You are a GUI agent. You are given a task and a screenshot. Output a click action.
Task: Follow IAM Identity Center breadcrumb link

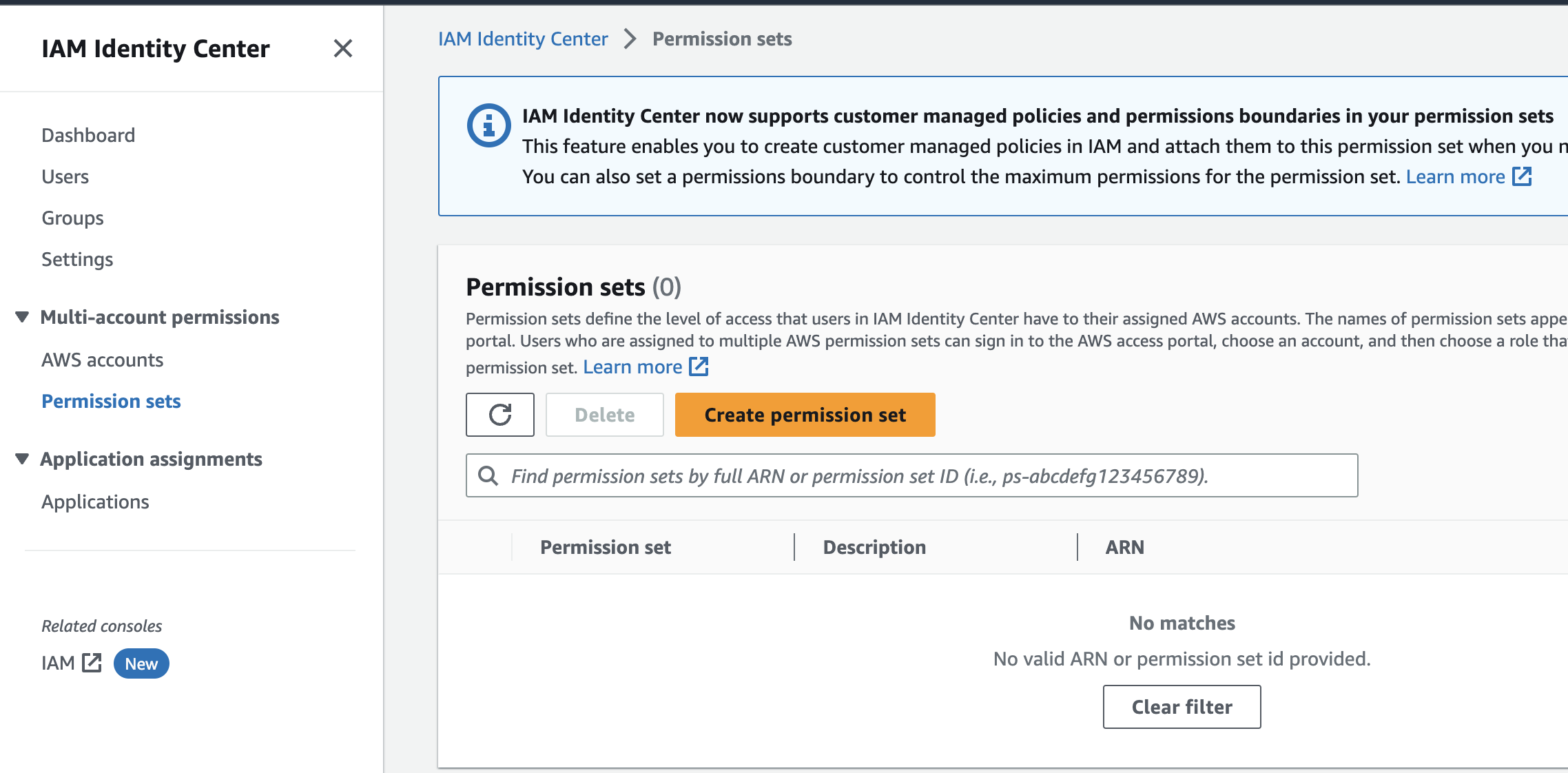tap(523, 39)
